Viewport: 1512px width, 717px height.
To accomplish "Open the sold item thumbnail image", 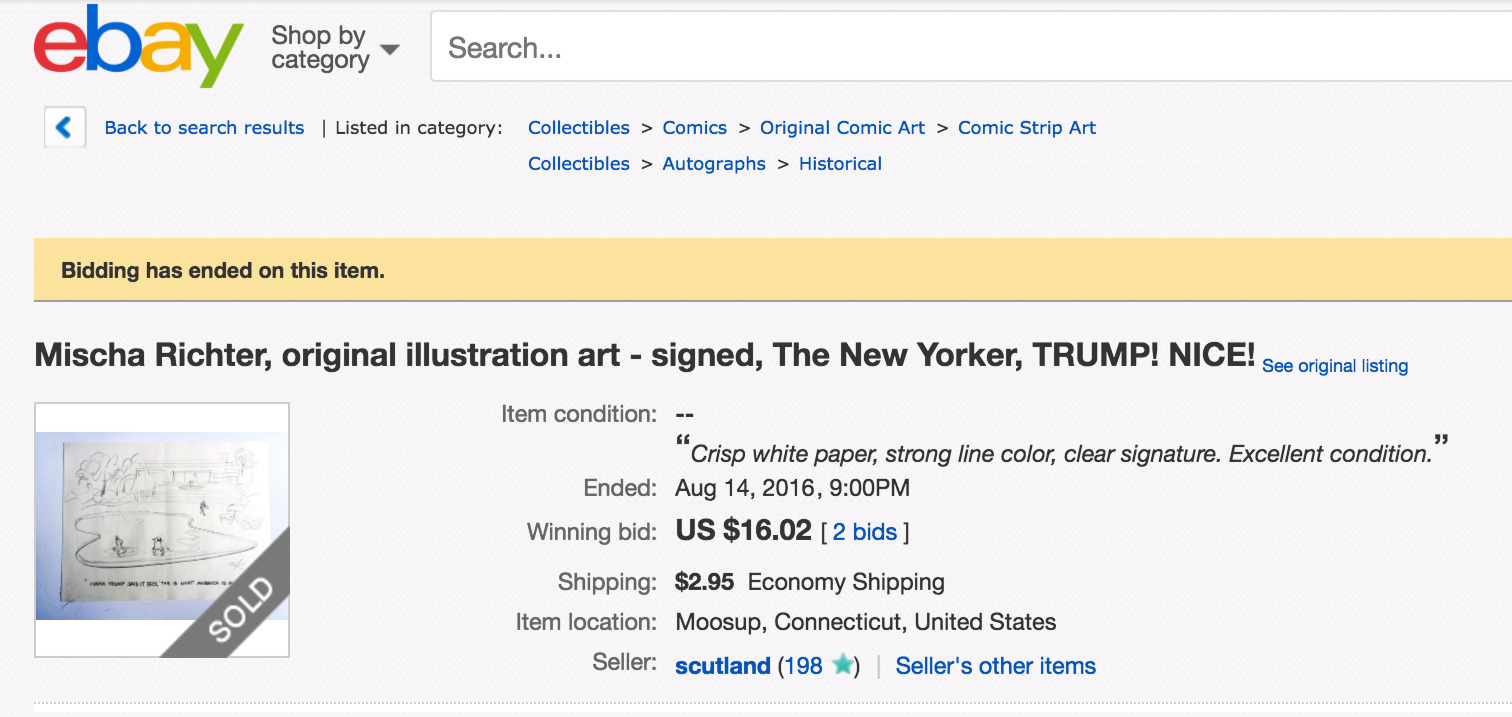I will (x=162, y=530).
